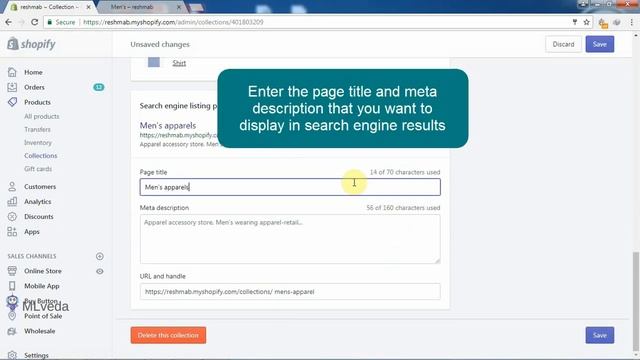Add a sales channel with plus icon
Image resolution: width=640 pixels, height=360 pixels.
click(100, 256)
